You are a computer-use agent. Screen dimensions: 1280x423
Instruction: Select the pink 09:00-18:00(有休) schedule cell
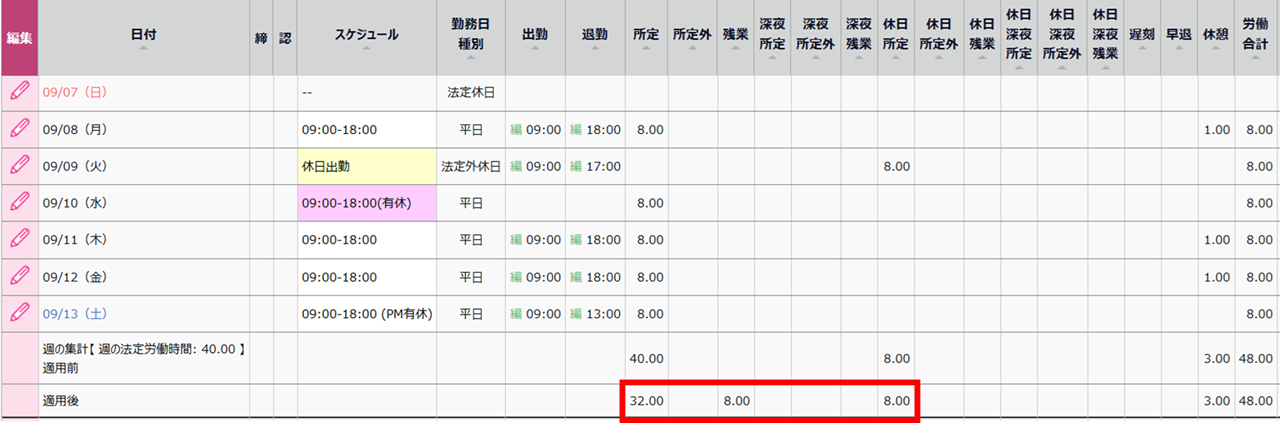click(x=366, y=203)
